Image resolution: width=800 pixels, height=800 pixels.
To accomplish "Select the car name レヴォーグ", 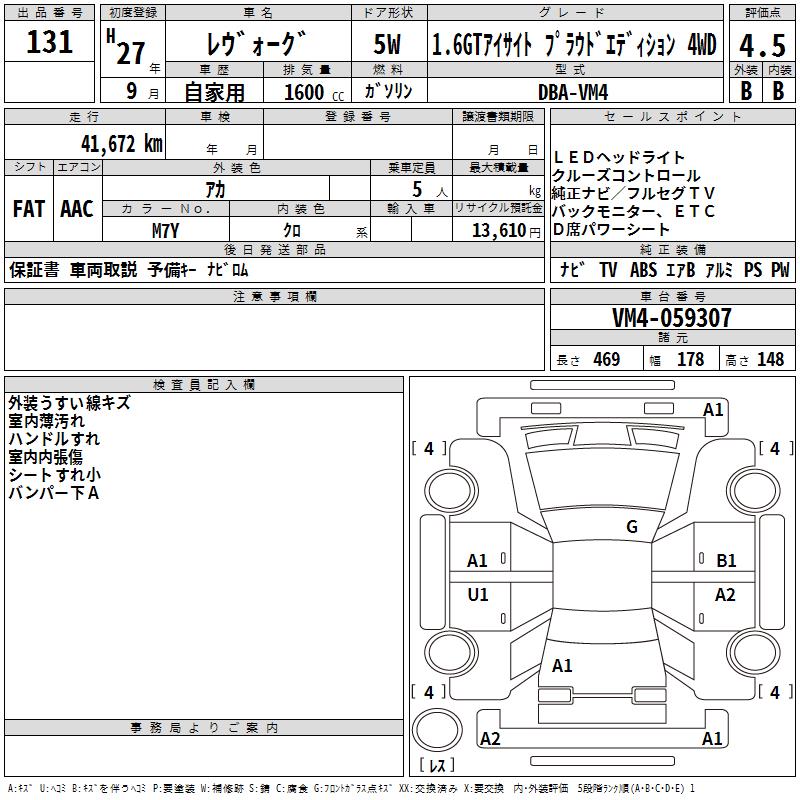I will pos(256,44).
